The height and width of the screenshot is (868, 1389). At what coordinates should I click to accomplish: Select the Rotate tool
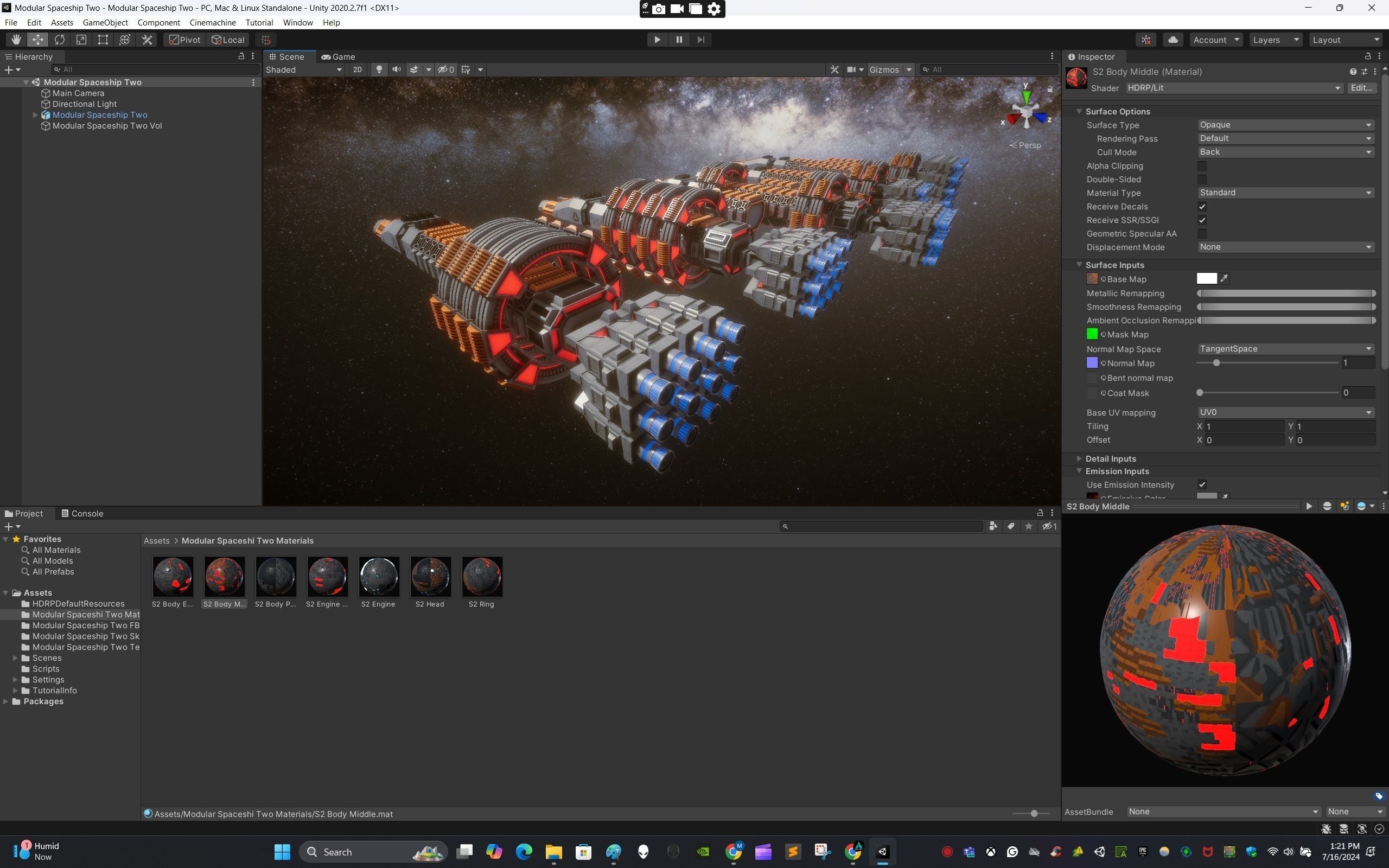click(x=60, y=40)
